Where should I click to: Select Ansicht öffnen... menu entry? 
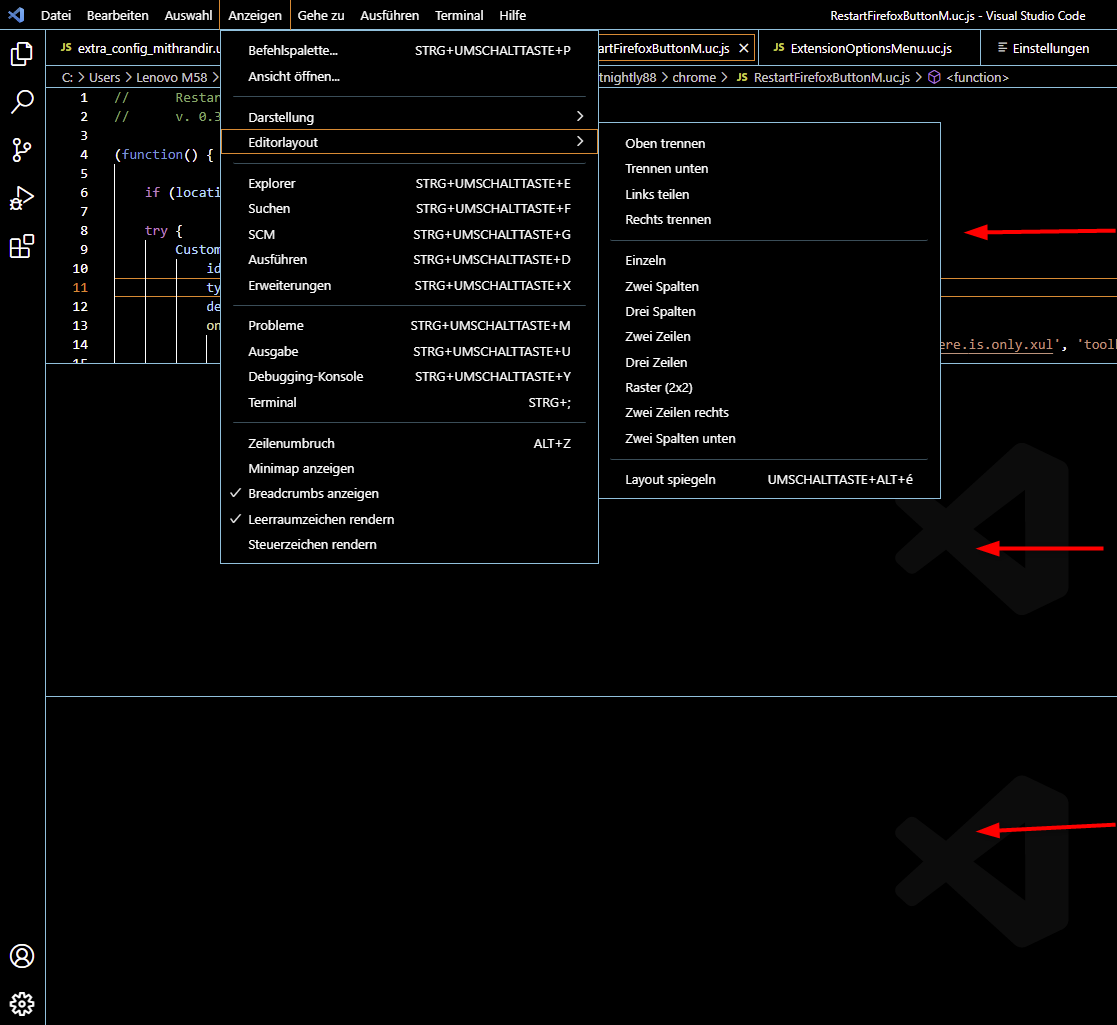(x=410, y=76)
